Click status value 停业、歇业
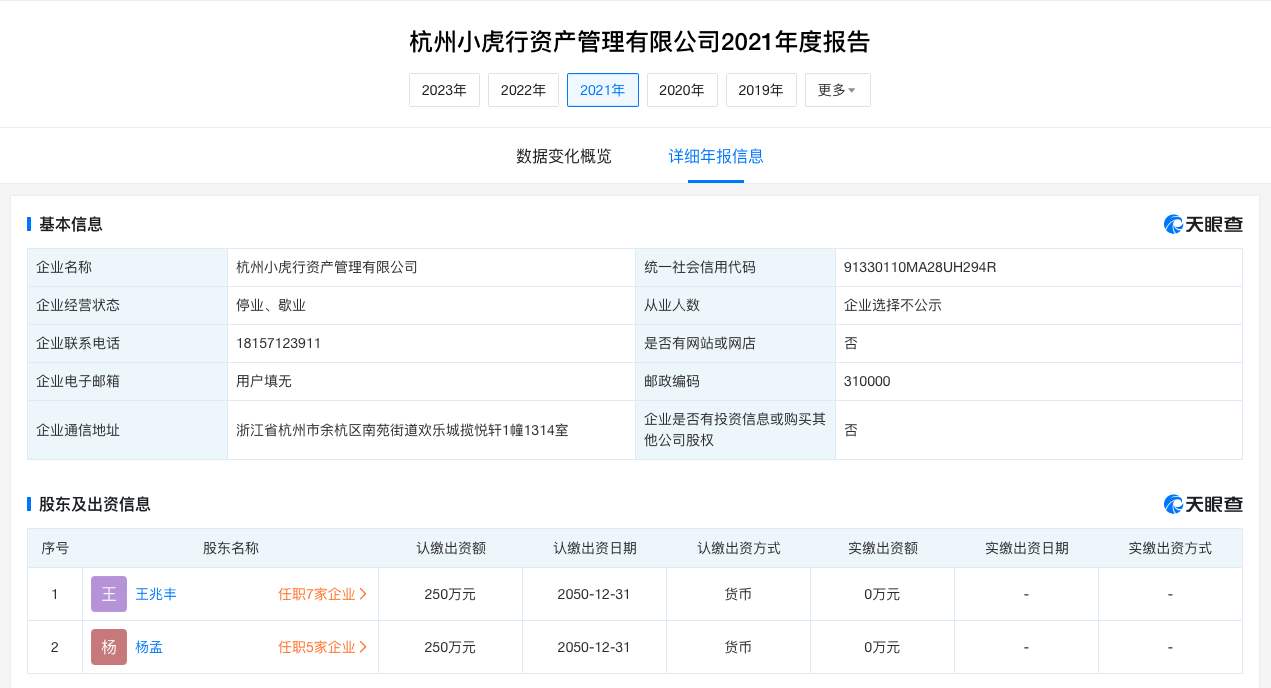The image size is (1271, 688). pyautogui.click(x=271, y=305)
